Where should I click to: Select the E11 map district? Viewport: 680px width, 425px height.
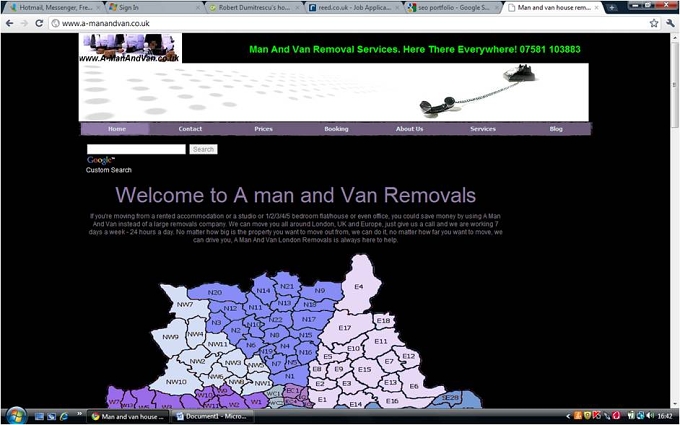pyautogui.click(x=381, y=341)
